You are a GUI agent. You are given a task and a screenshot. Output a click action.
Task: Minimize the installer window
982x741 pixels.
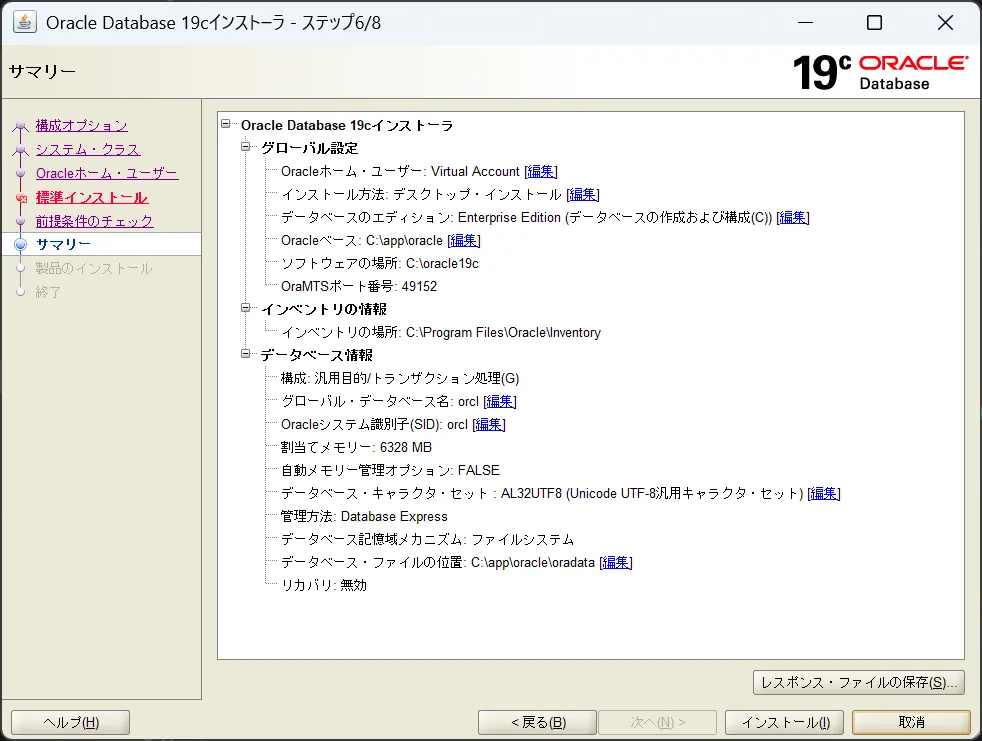coord(805,23)
